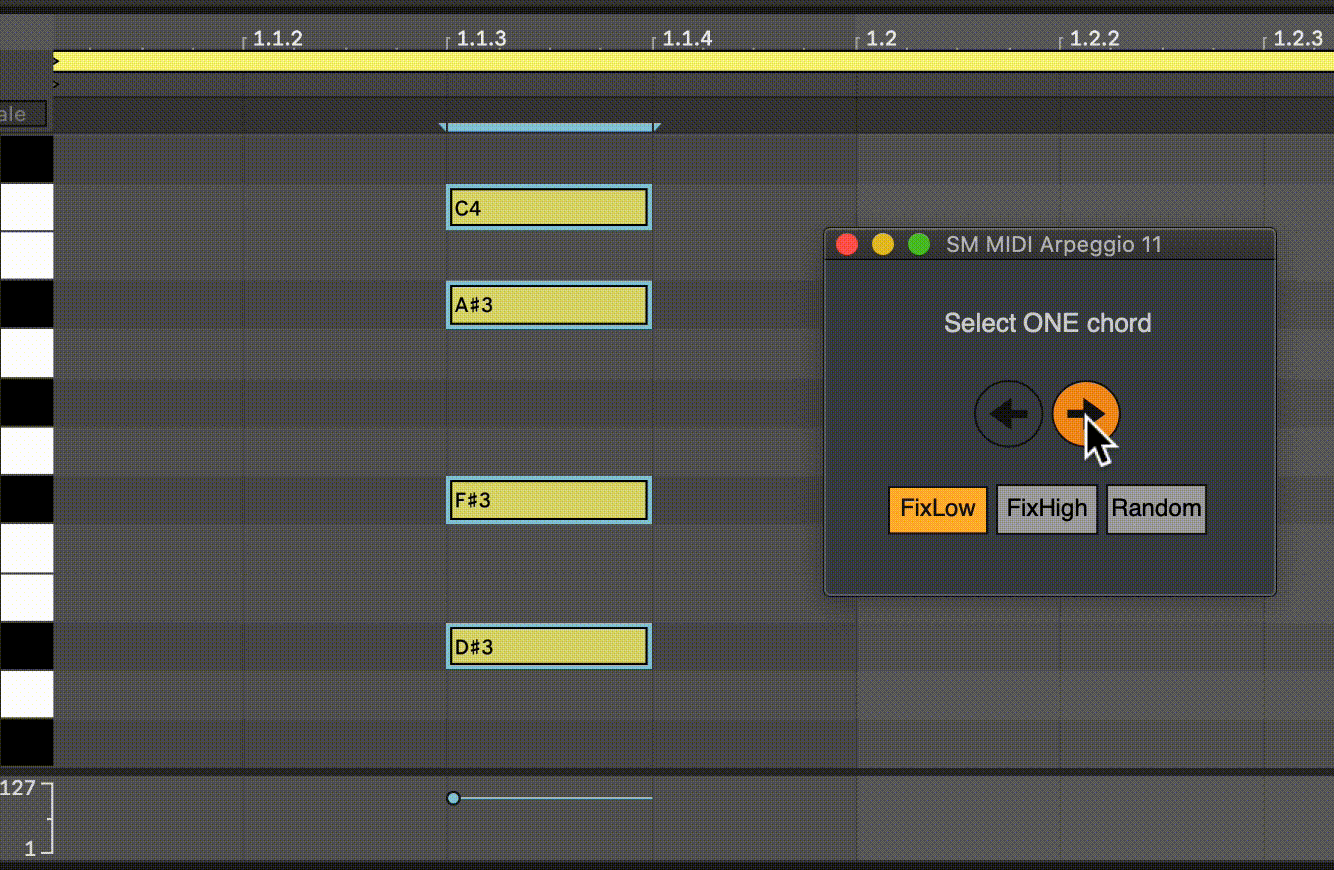Select the F#3 MIDI note
Viewport: 1334px width, 870px height.
[548, 500]
